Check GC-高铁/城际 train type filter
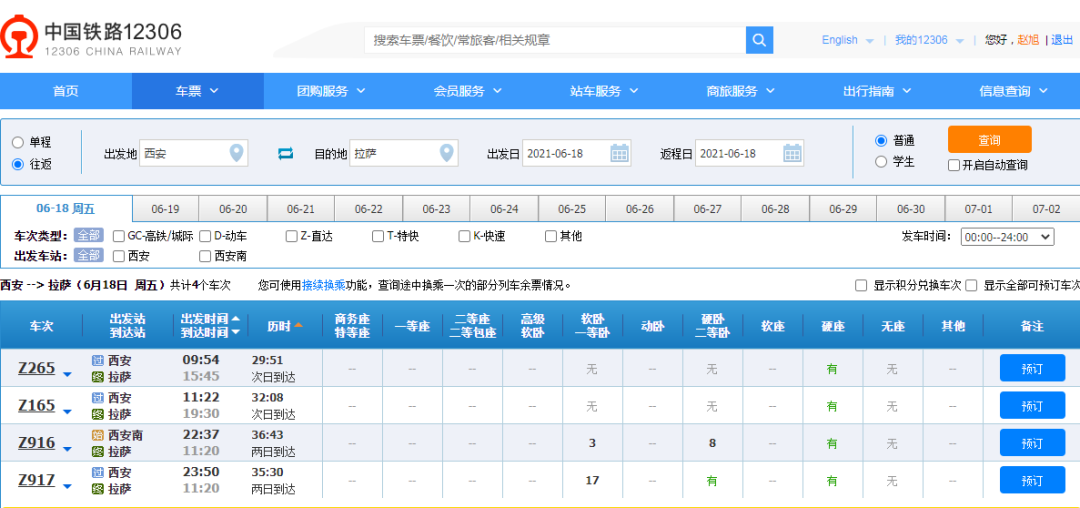1080x508 pixels. point(118,236)
